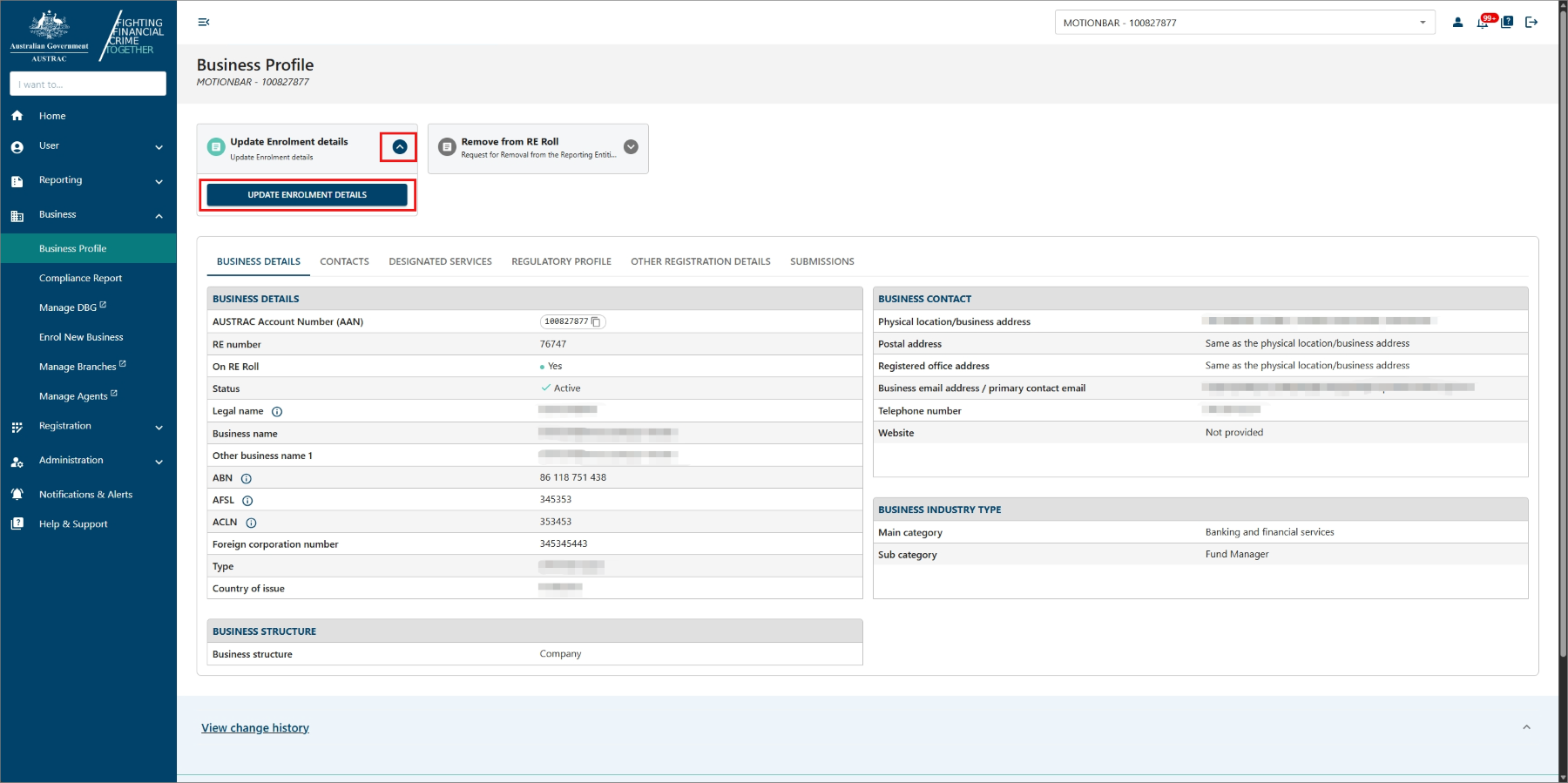Screen dimensions: 1568x783
Task: Click the Update Enrolment Details button
Action: coord(307,195)
